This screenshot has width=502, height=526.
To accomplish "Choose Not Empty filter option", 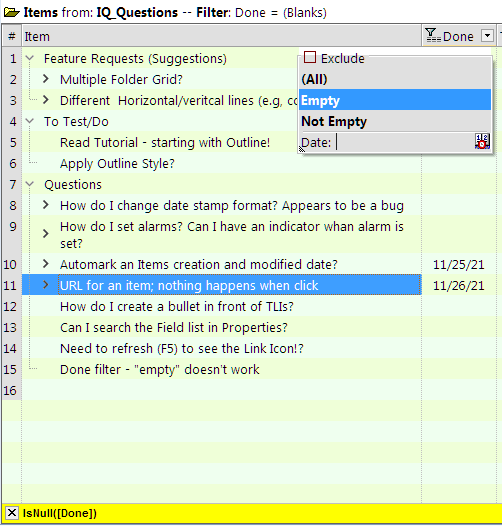I will click(395, 121).
